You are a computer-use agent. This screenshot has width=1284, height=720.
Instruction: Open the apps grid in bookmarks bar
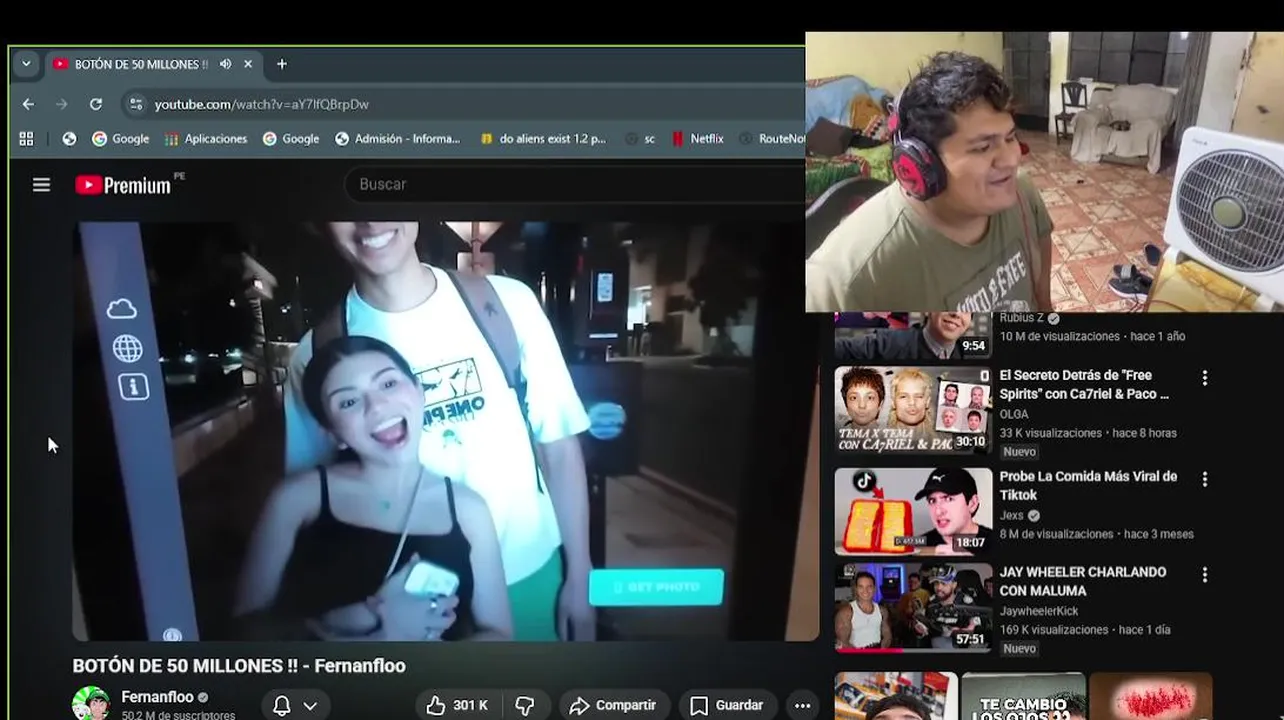point(26,139)
